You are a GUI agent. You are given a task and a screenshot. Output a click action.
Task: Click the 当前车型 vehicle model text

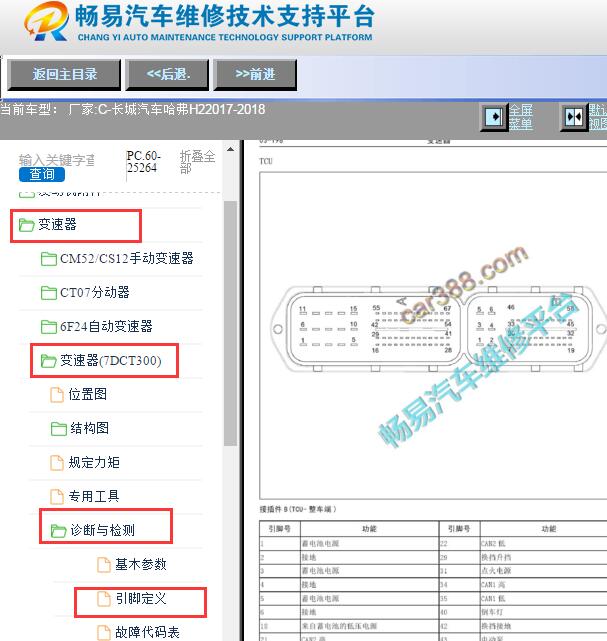pyautogui.click(x=133, y=110)
